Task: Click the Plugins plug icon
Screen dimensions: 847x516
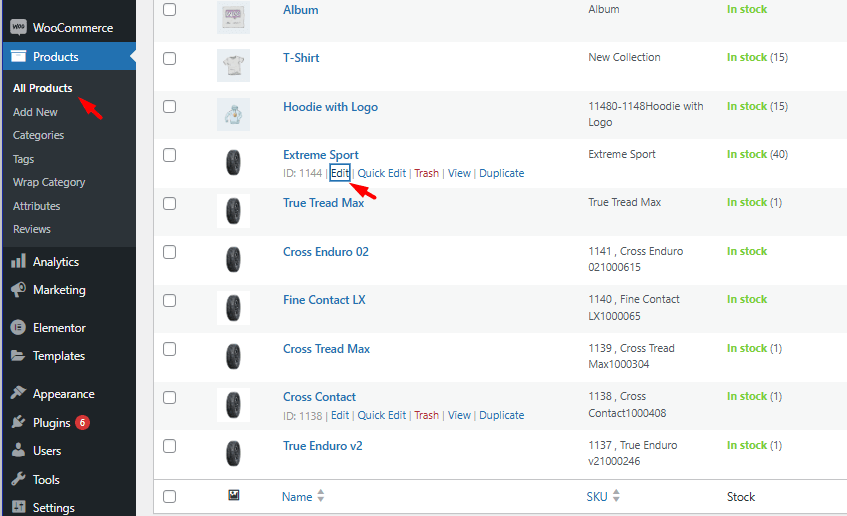Action: [18, 423]
